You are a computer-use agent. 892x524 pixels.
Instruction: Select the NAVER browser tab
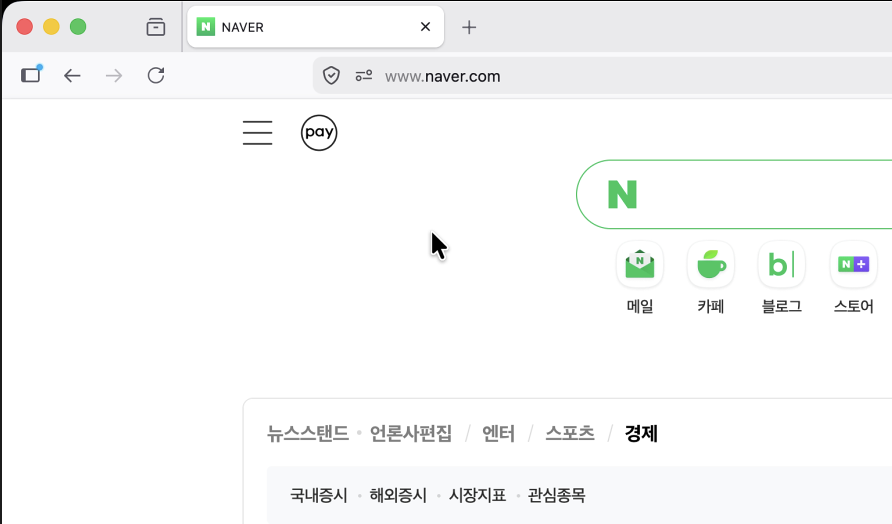click(x=315, y=27)
